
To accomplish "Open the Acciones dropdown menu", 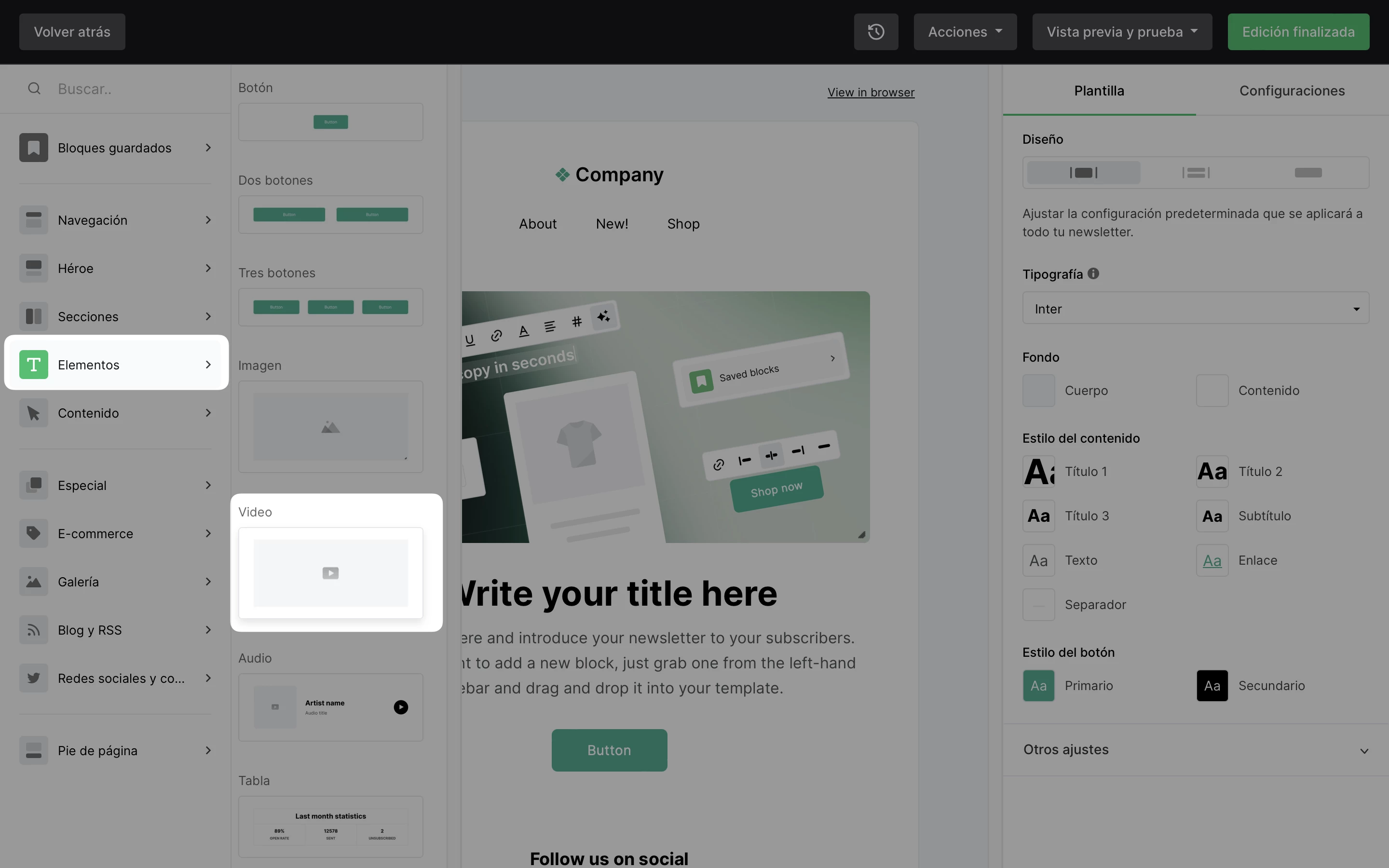I will pos(964,31).
